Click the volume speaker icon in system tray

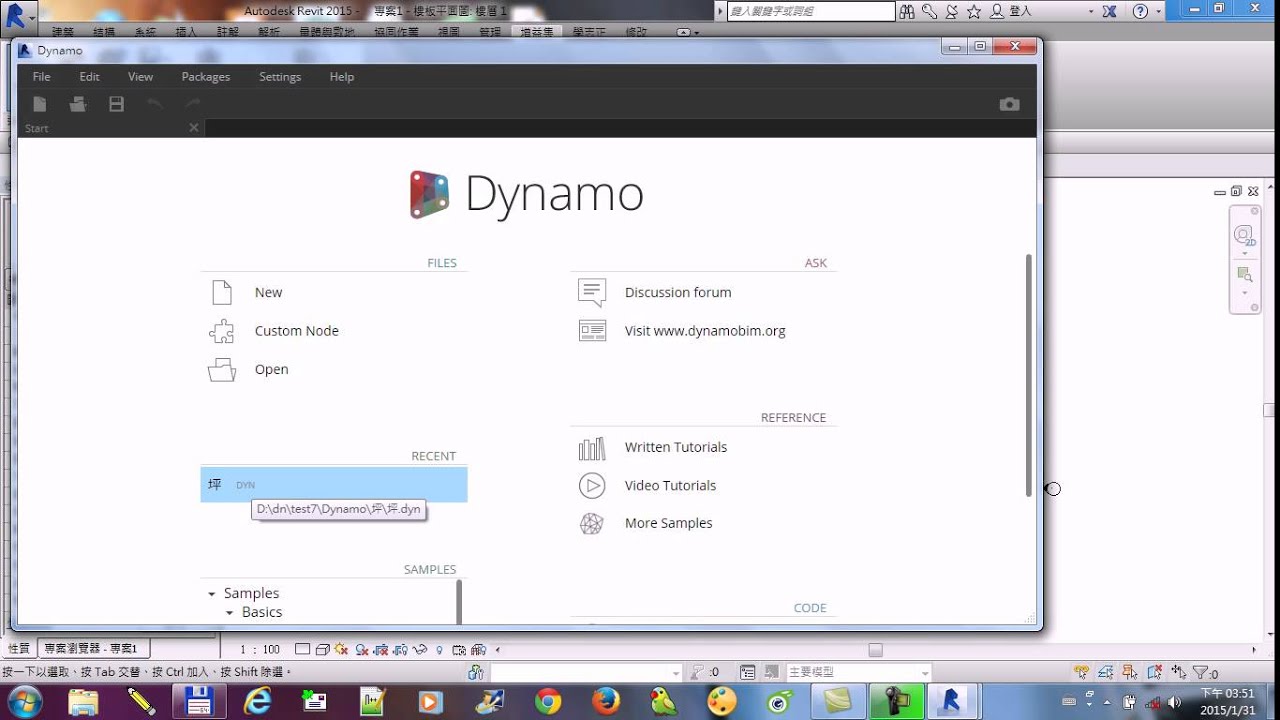click(x=1173, y=701)
